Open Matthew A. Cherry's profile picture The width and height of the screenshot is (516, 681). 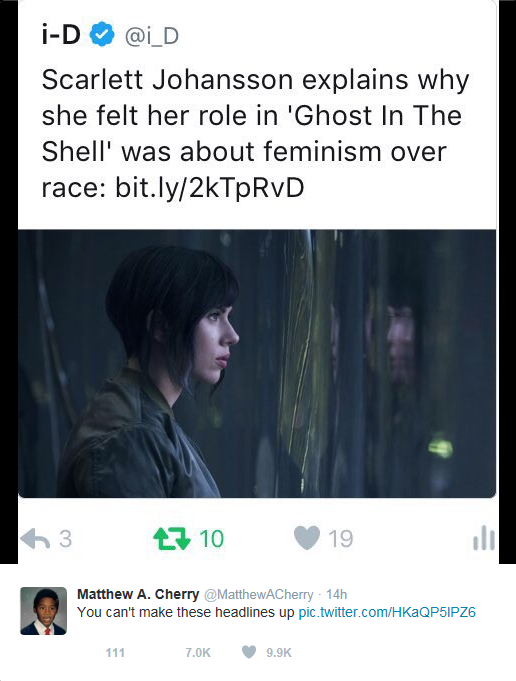[x=43, y=611]
